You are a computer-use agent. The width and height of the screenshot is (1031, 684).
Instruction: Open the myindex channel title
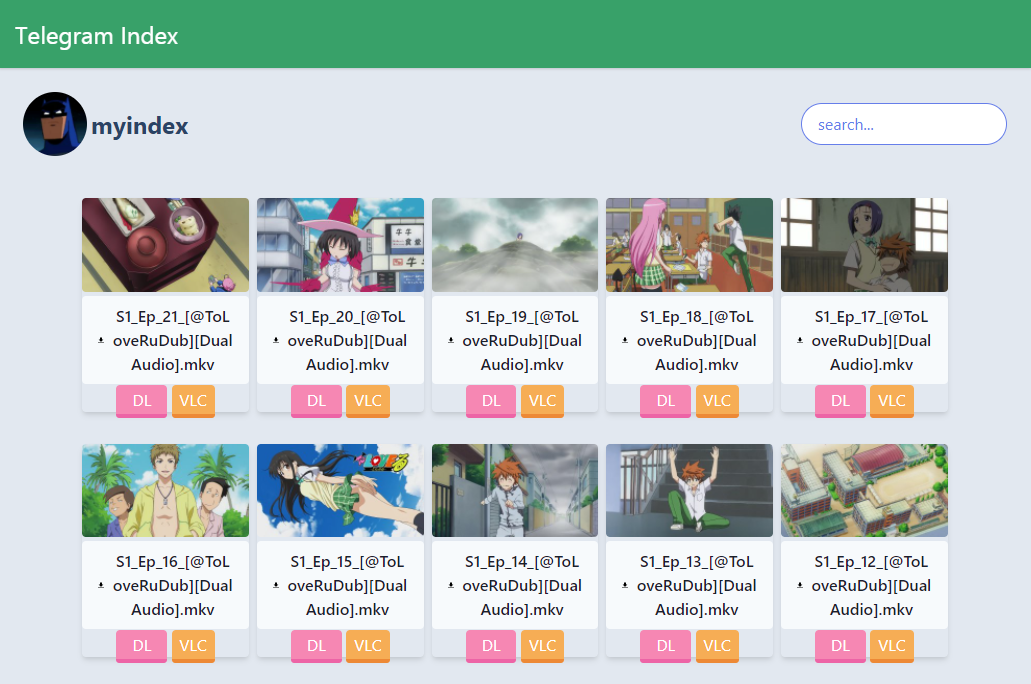[139, 125]
